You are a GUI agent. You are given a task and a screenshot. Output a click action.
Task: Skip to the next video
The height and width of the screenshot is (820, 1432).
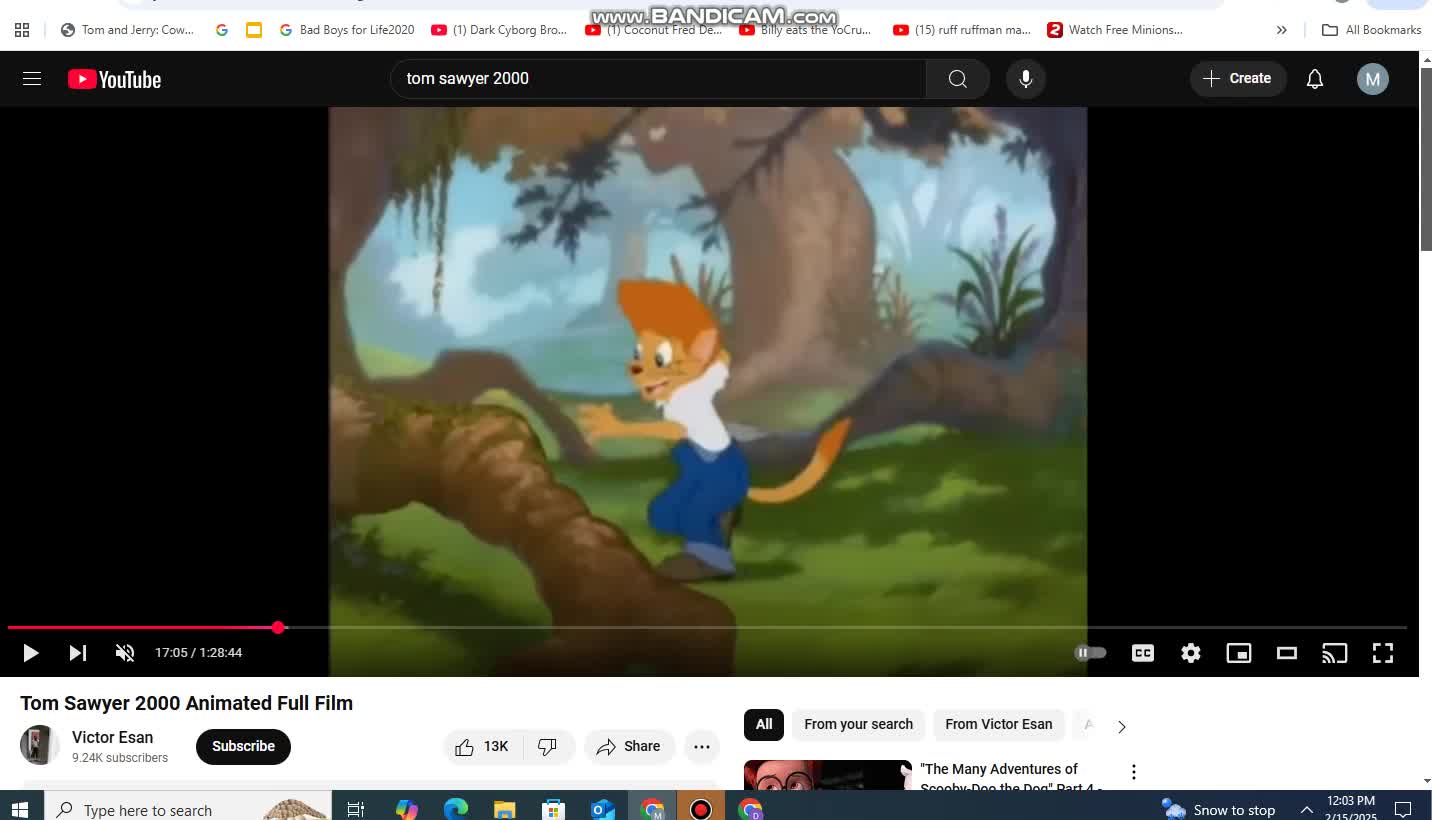[x=77, y=653]
